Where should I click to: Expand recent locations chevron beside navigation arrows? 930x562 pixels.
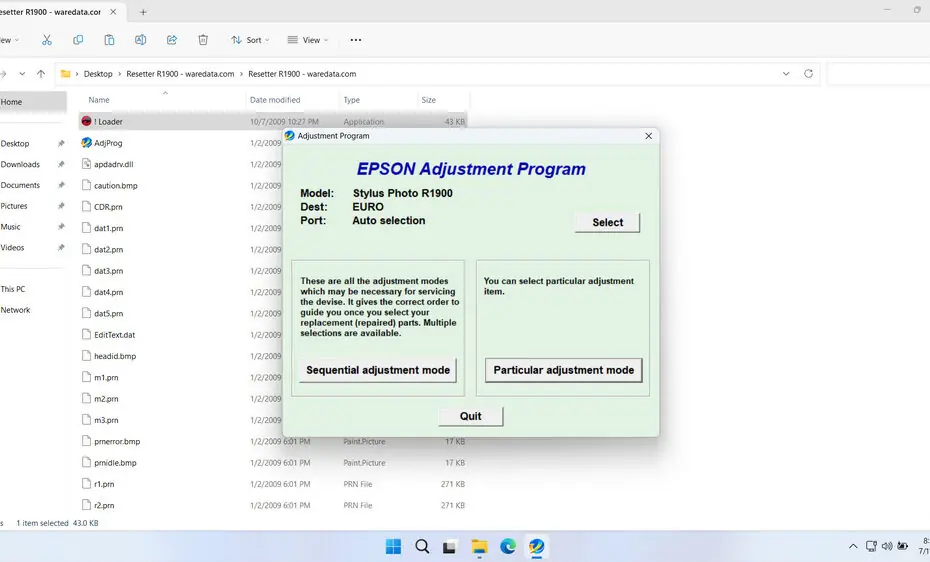coord(22,74)
